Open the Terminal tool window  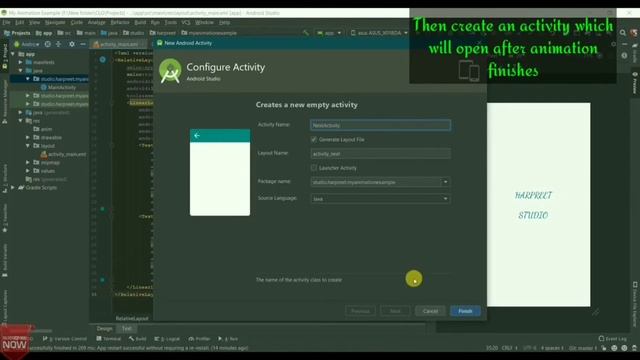pyautogui.click(x=109, y=339)
